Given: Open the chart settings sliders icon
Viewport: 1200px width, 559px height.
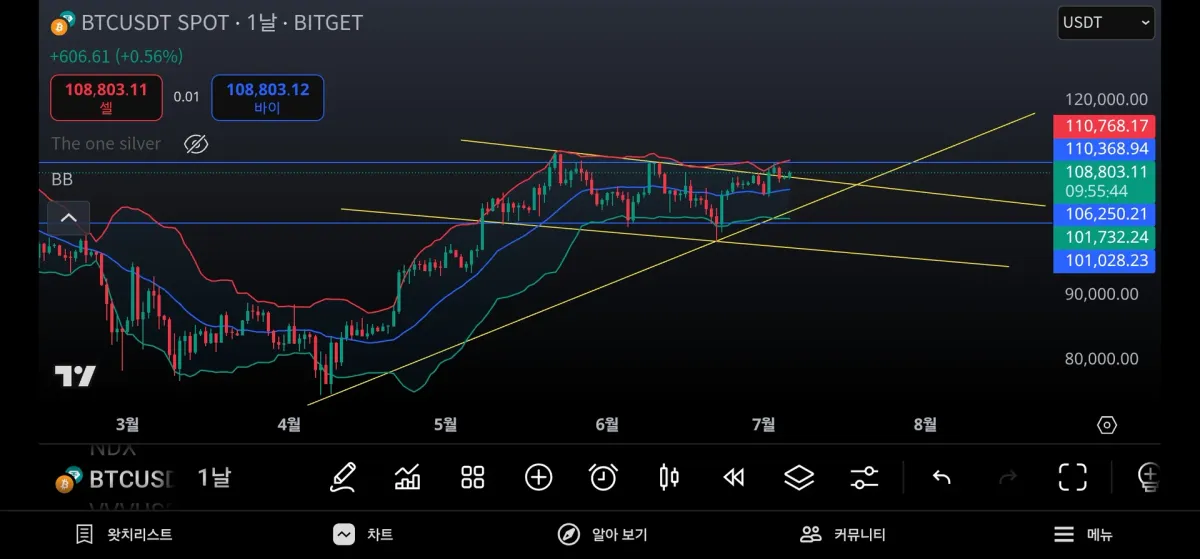Looking at the screenshot, I should pyautogui.click(x=864, y=477).
